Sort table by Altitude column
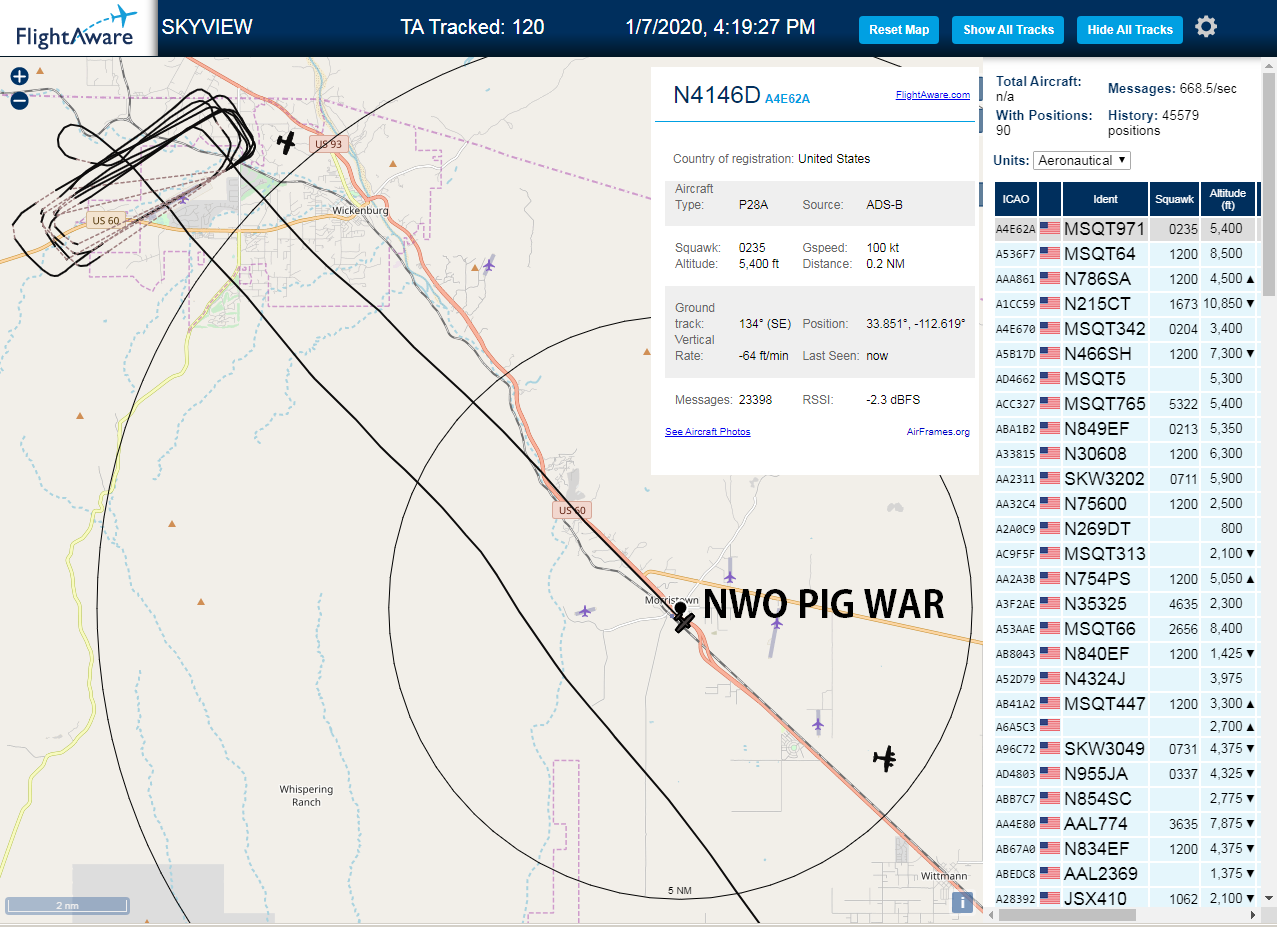Screen dimensions: 1277x927 point(1227,199)
